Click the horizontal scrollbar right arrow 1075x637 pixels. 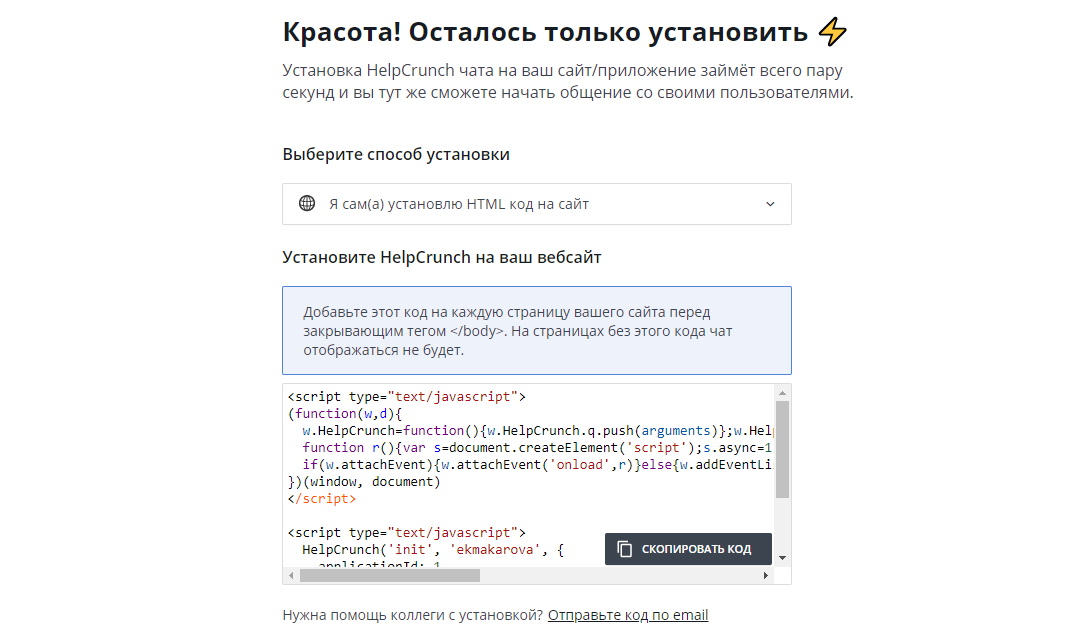click(x=766, y=575)
